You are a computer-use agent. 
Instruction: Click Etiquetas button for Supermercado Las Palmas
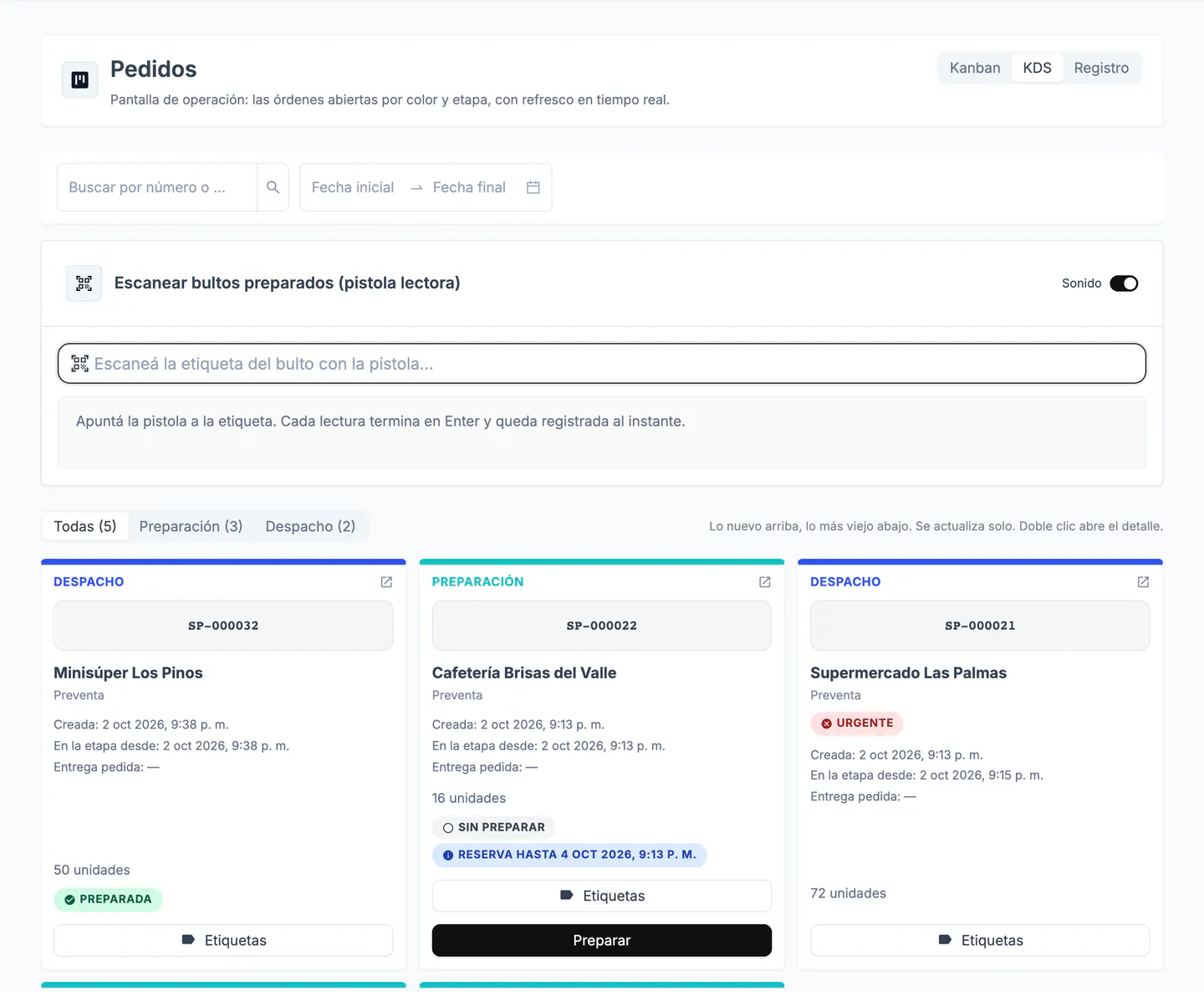click(980, 940)
